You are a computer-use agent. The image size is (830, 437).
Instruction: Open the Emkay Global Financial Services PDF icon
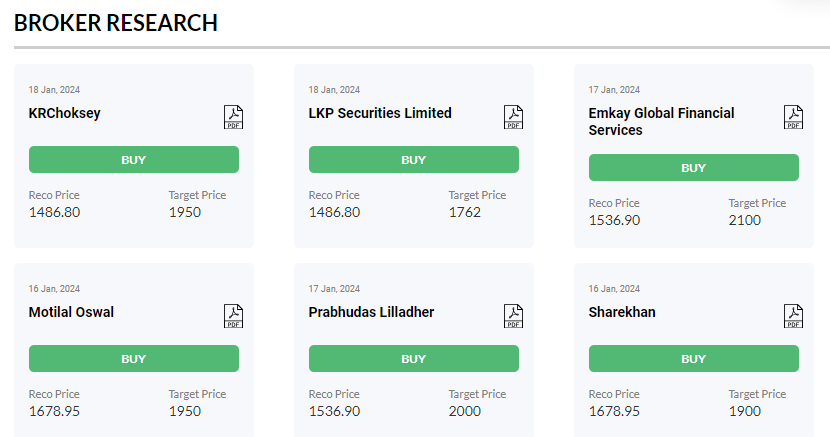pos(793,117)
